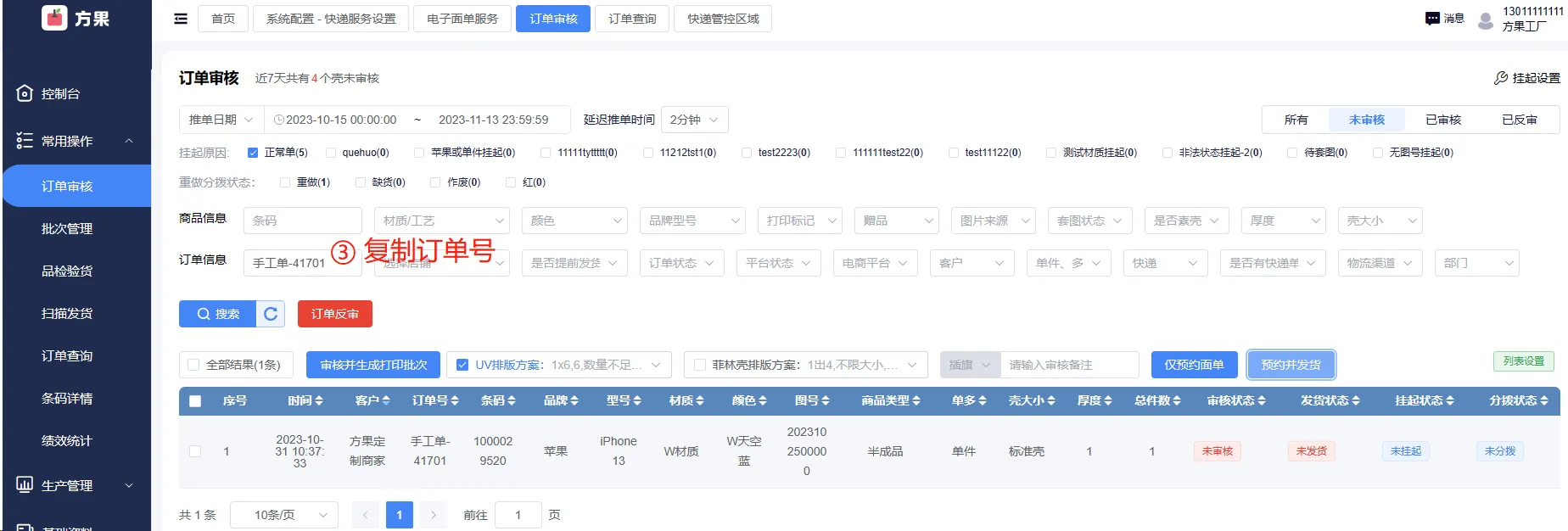This screenshot has height=531, width=1568.
Task: Open 批次管理 in the sidebar
Action: point(67,228)
